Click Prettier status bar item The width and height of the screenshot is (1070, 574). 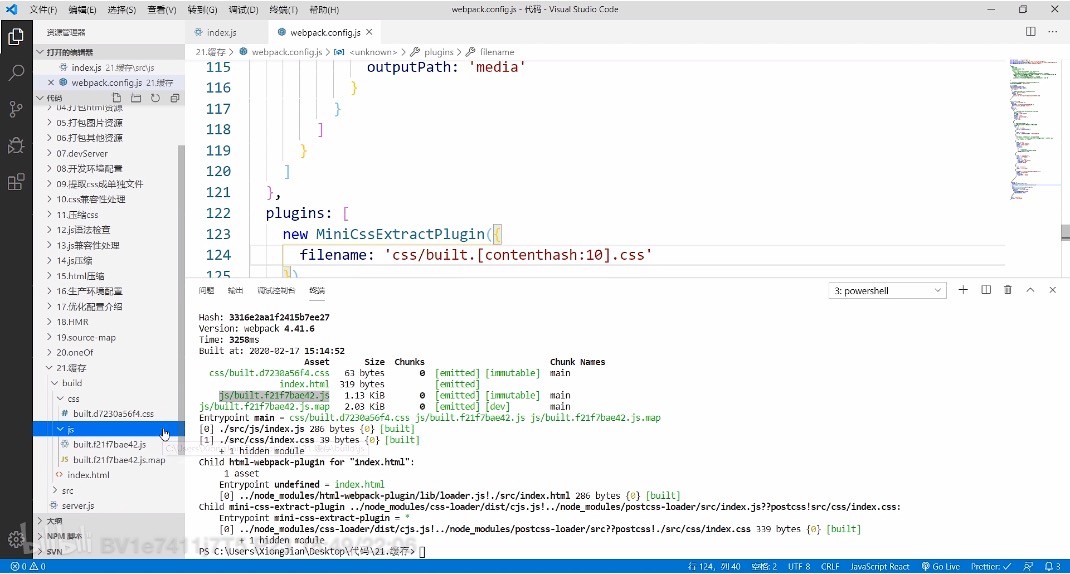pos(992,566)
